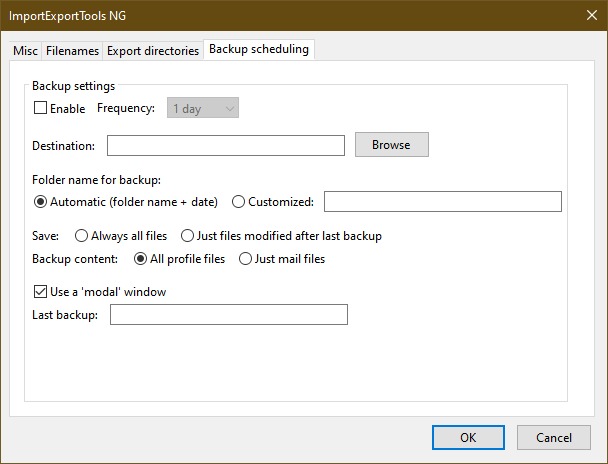Select the Customized folder name radio button
608x464 pixels.
238,202
